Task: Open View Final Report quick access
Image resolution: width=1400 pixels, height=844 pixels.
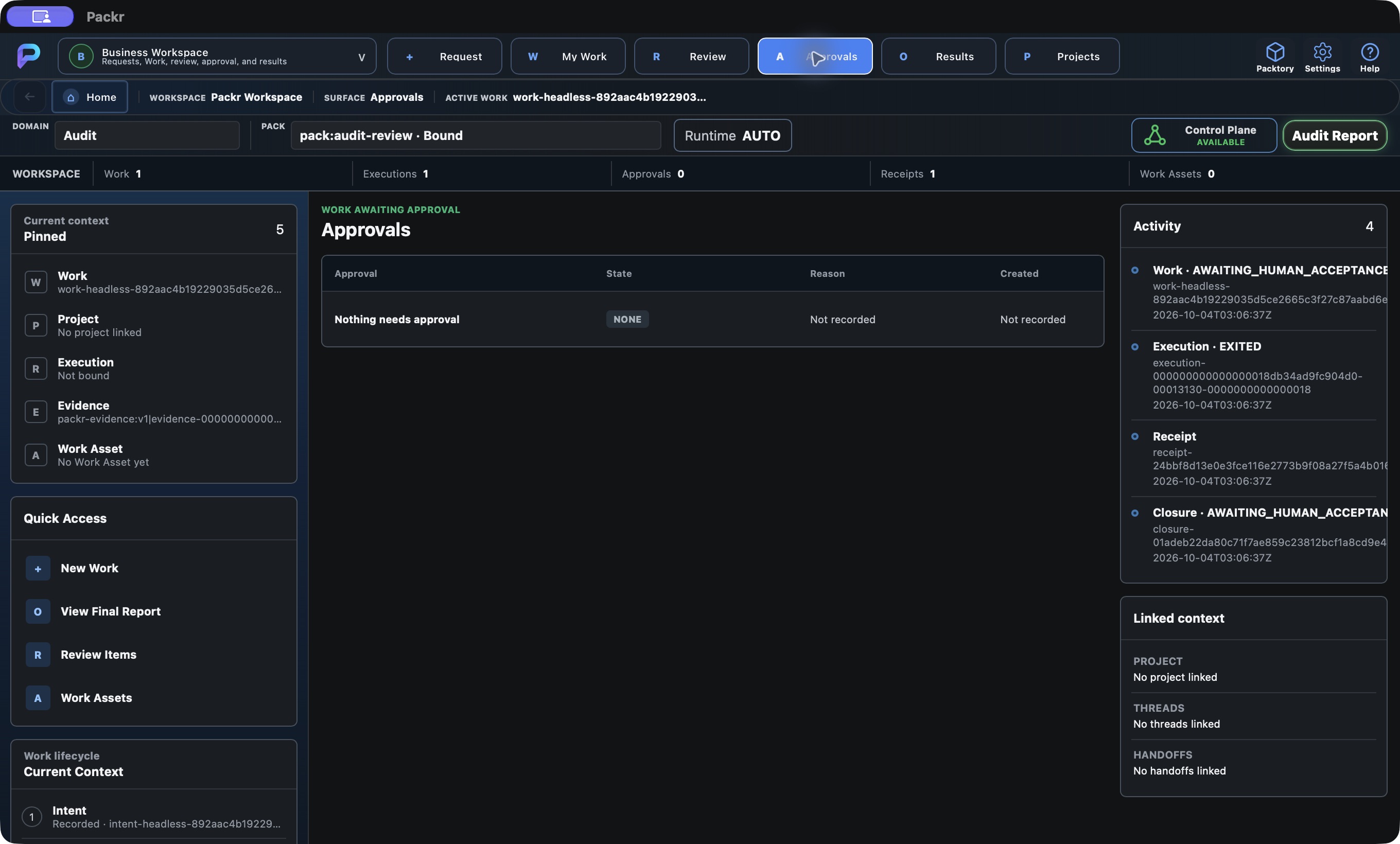Action: click(x=153, y=612)
